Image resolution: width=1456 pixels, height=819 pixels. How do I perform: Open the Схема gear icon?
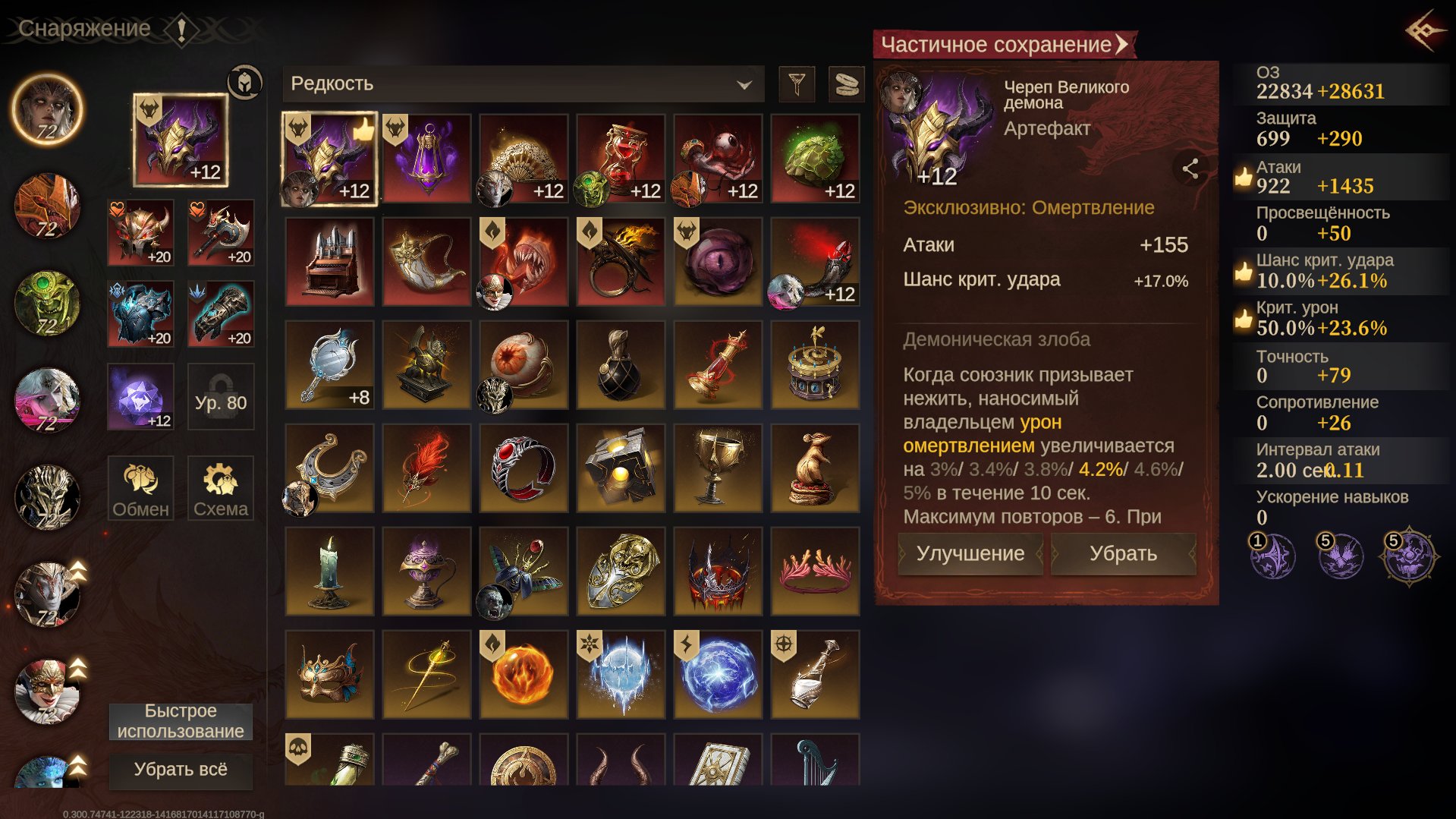click(221, 488)
